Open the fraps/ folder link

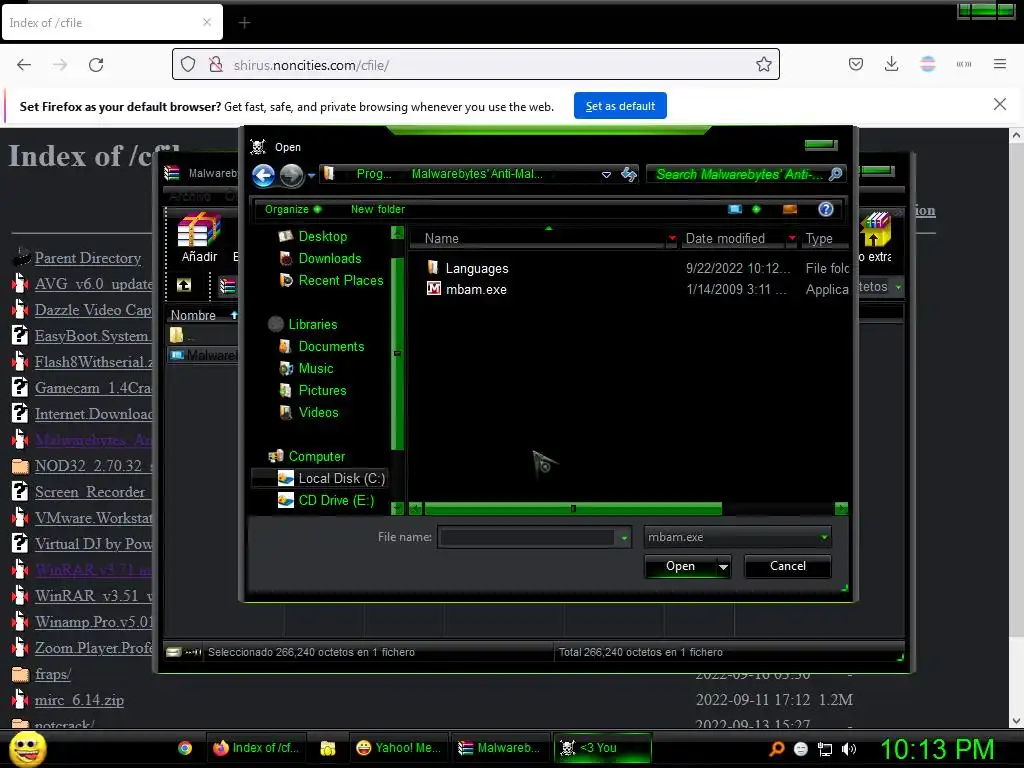(x=52, y=674)
